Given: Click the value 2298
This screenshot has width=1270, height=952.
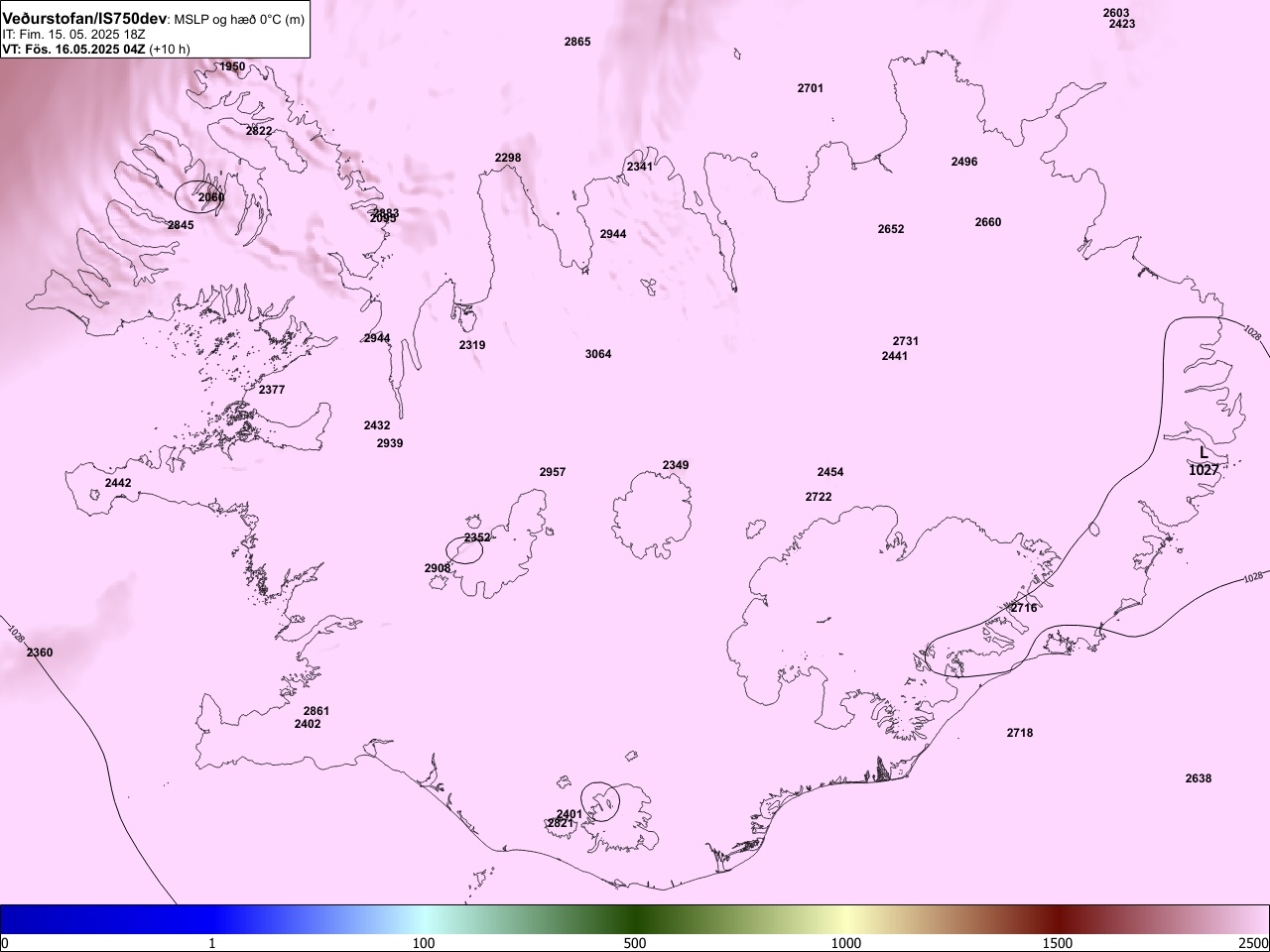Looking at the screenshot, I should click(508, 158).
